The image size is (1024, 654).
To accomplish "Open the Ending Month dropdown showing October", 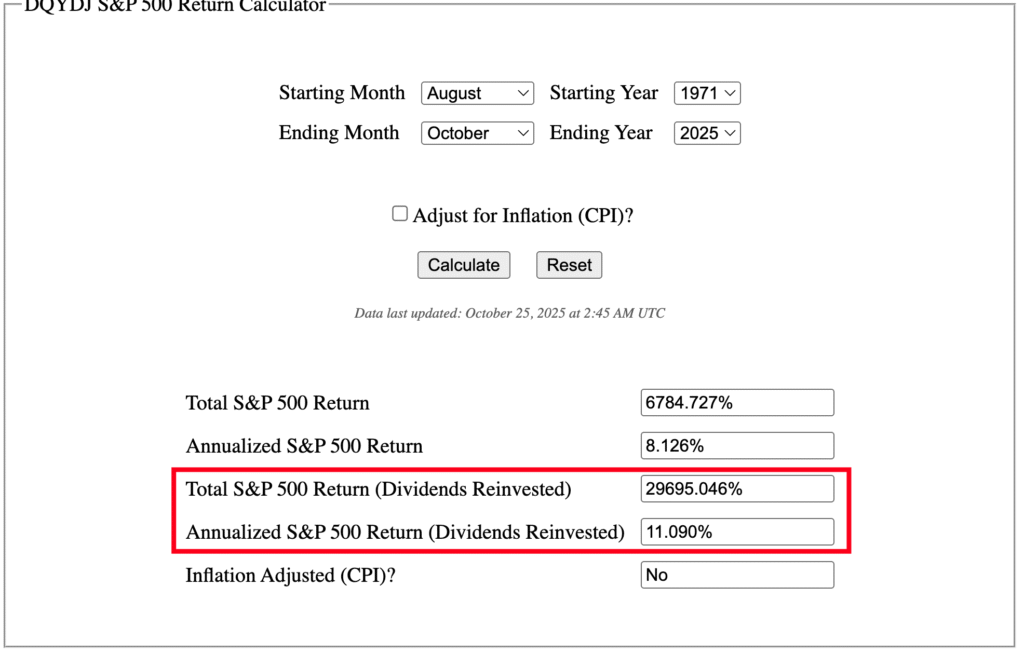I will pyautogui.click(x=478, y=133).
